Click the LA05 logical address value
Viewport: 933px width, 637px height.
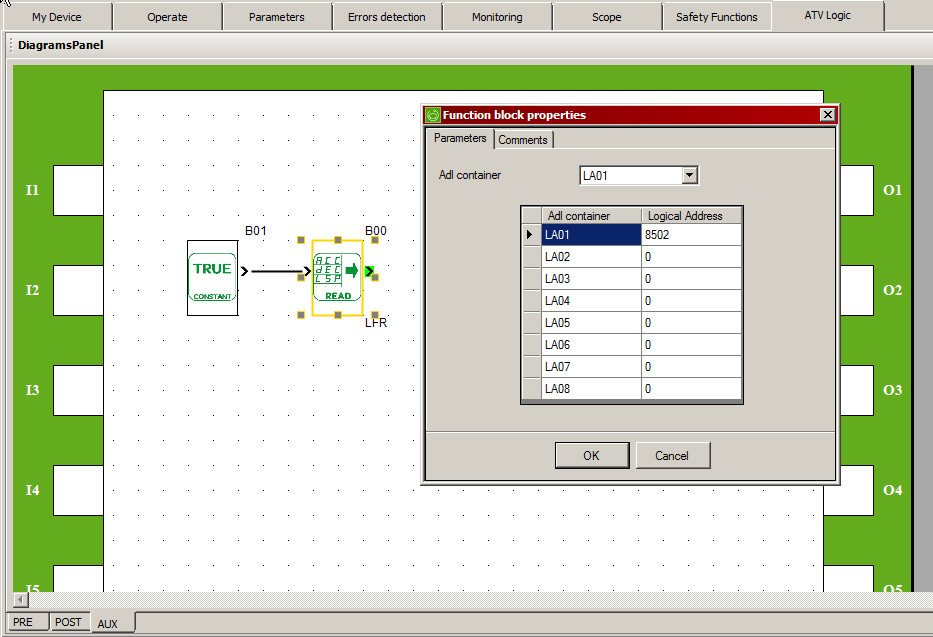click(x=692, y=322)
